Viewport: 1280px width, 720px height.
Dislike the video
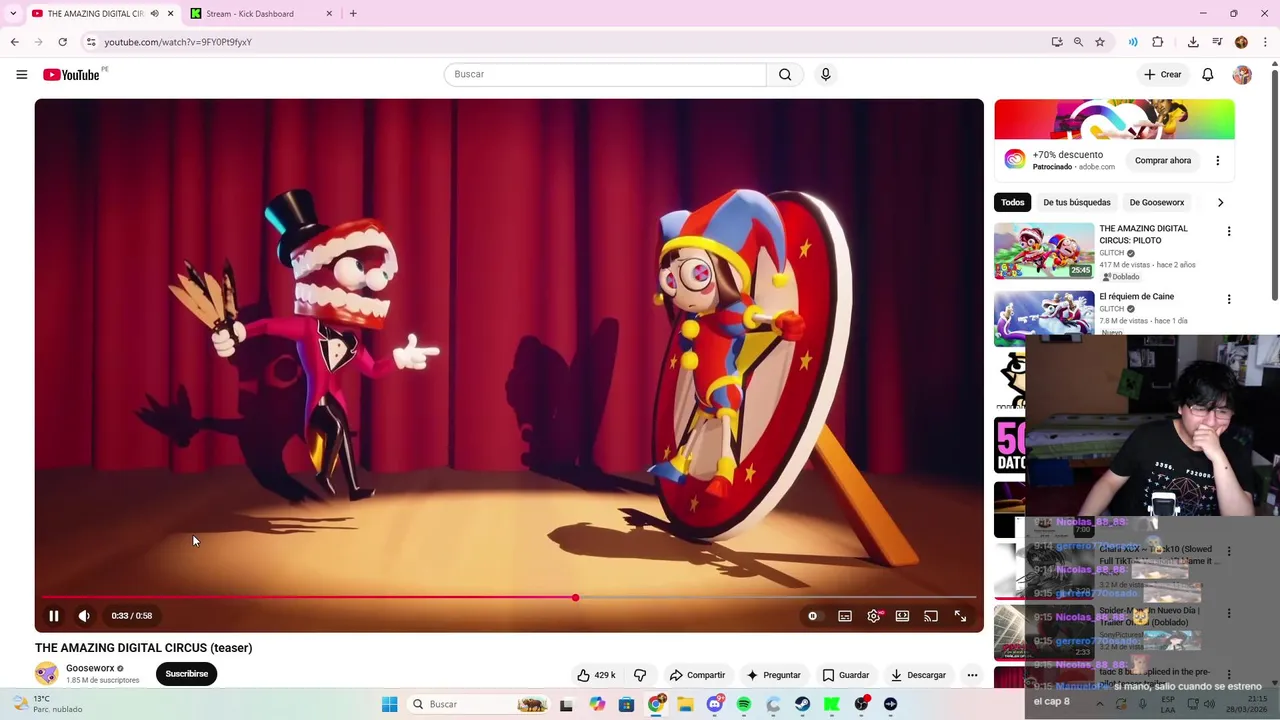[x=640, y=675]
